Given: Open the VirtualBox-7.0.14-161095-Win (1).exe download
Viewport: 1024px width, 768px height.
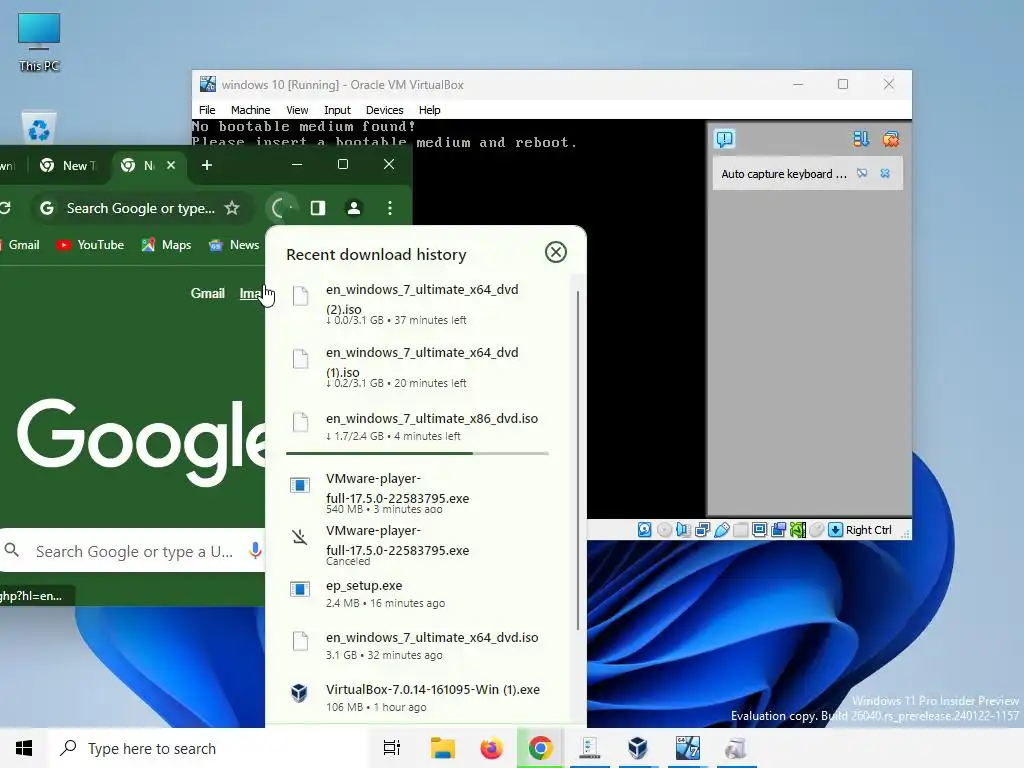Looking at the screenshot, I should pos(418,697).
